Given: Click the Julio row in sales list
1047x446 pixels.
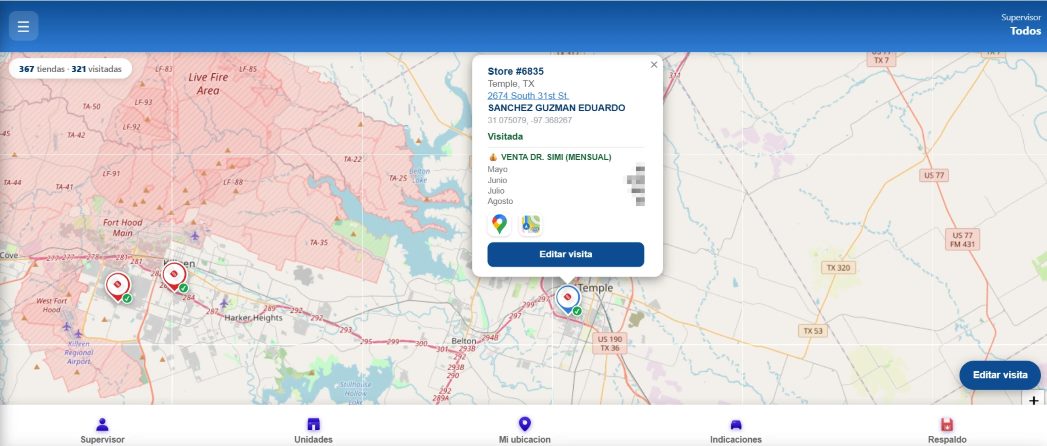Looking at the screenshot, I should click(x=566, y=190).
